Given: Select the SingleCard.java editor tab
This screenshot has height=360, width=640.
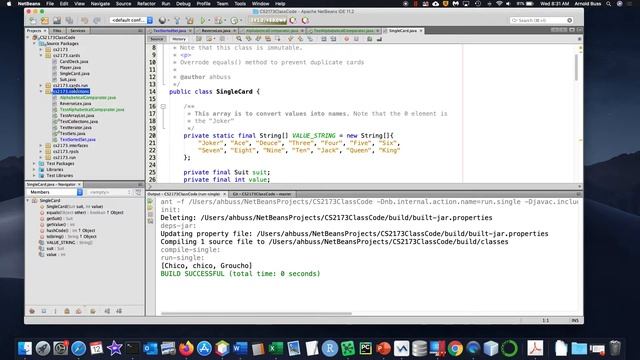Looking at the screenshot, I should 402,31.
